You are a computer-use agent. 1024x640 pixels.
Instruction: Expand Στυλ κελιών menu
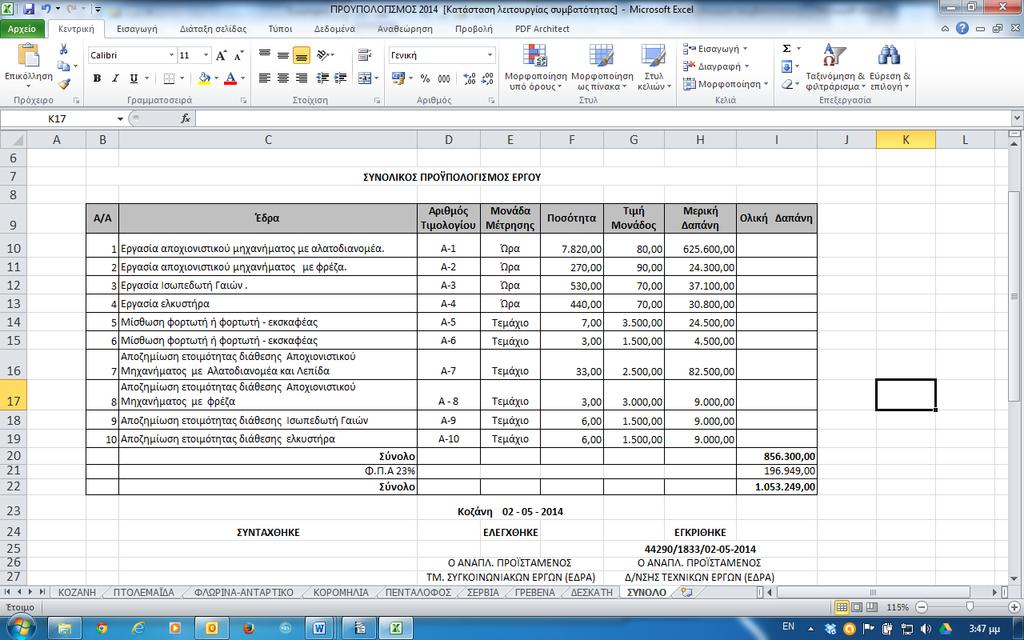654,67
